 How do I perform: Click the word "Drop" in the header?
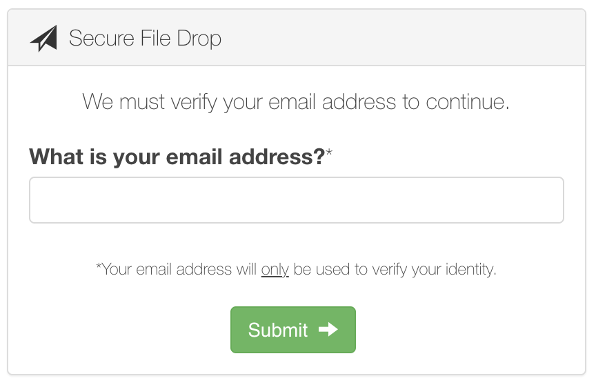(x=199, y=39)
